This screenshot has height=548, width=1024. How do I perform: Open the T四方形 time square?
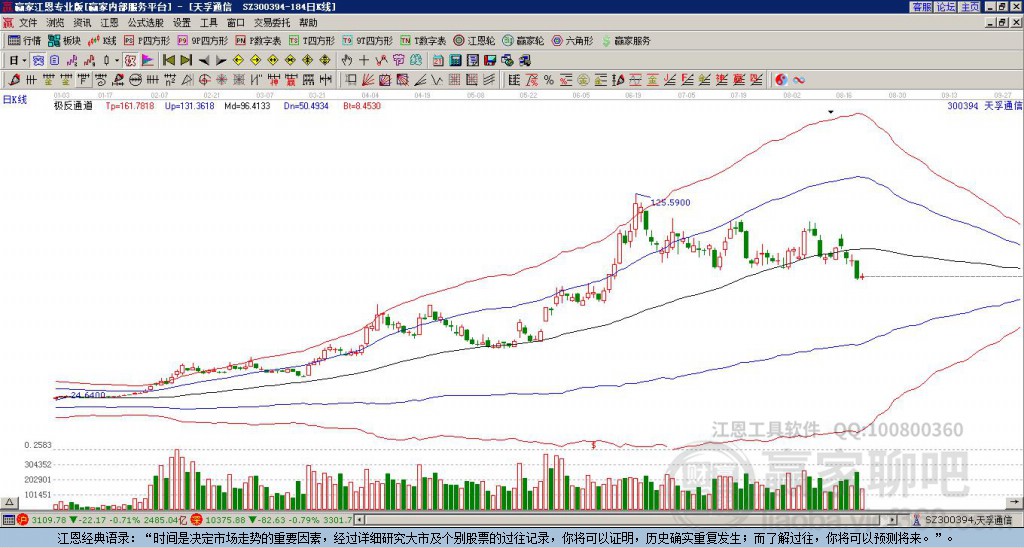[x=312, y=40]
